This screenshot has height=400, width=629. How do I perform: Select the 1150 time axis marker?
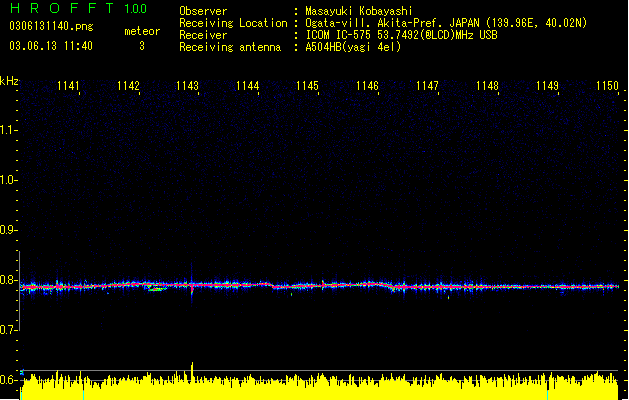pyautogui.click(x=607, y=86)
